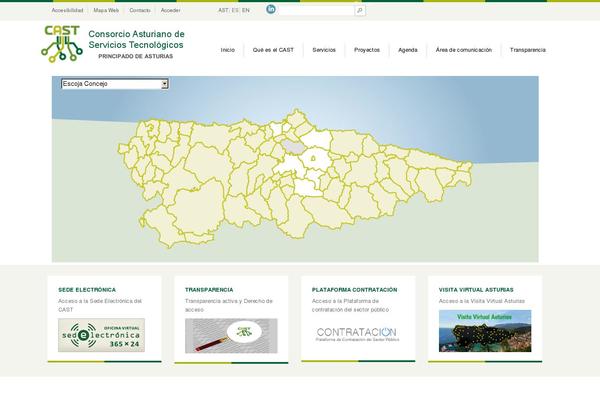This screenshot has height=400, width=600.
Task: Open the Agenda menu item
Action: [408, 50]
